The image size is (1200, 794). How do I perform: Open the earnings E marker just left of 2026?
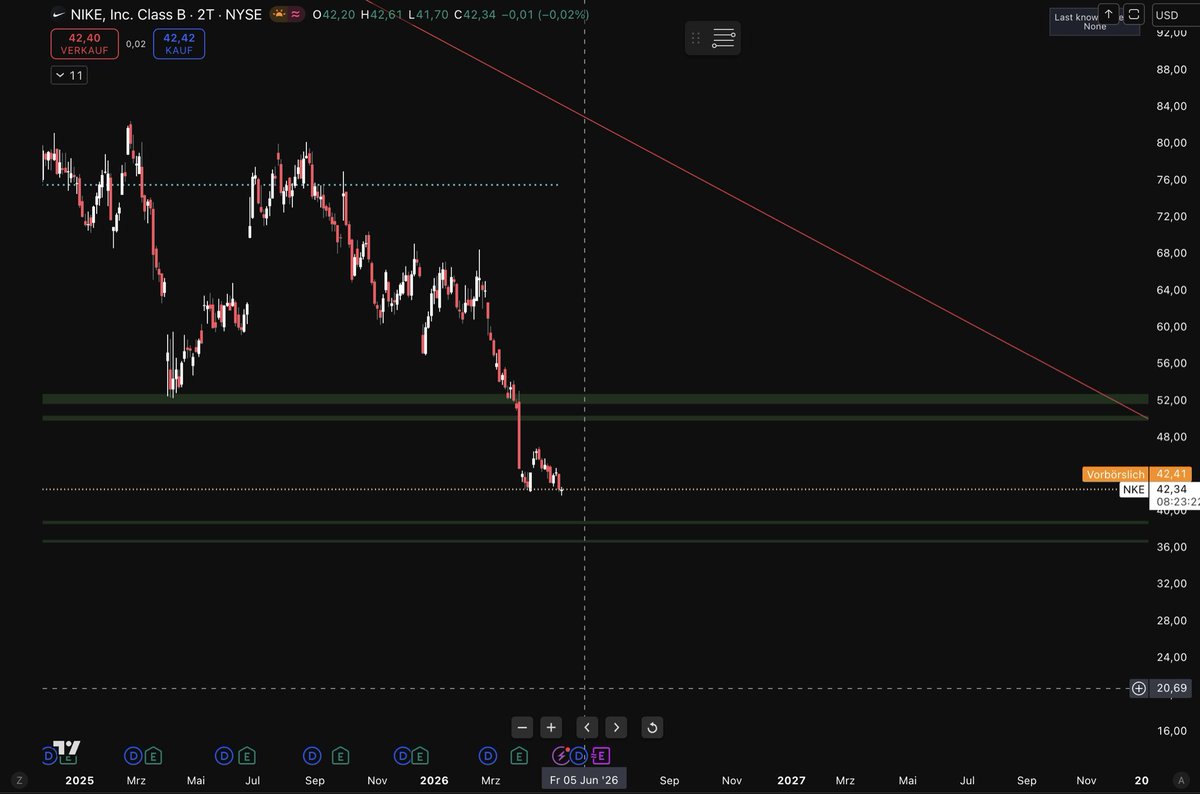pos(420,756)
